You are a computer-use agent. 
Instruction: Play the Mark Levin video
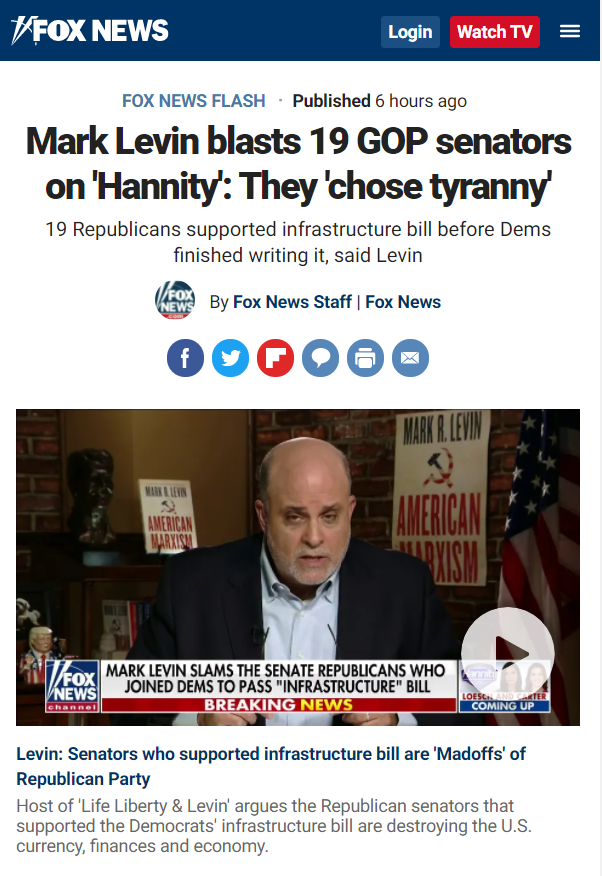[508, 653]
